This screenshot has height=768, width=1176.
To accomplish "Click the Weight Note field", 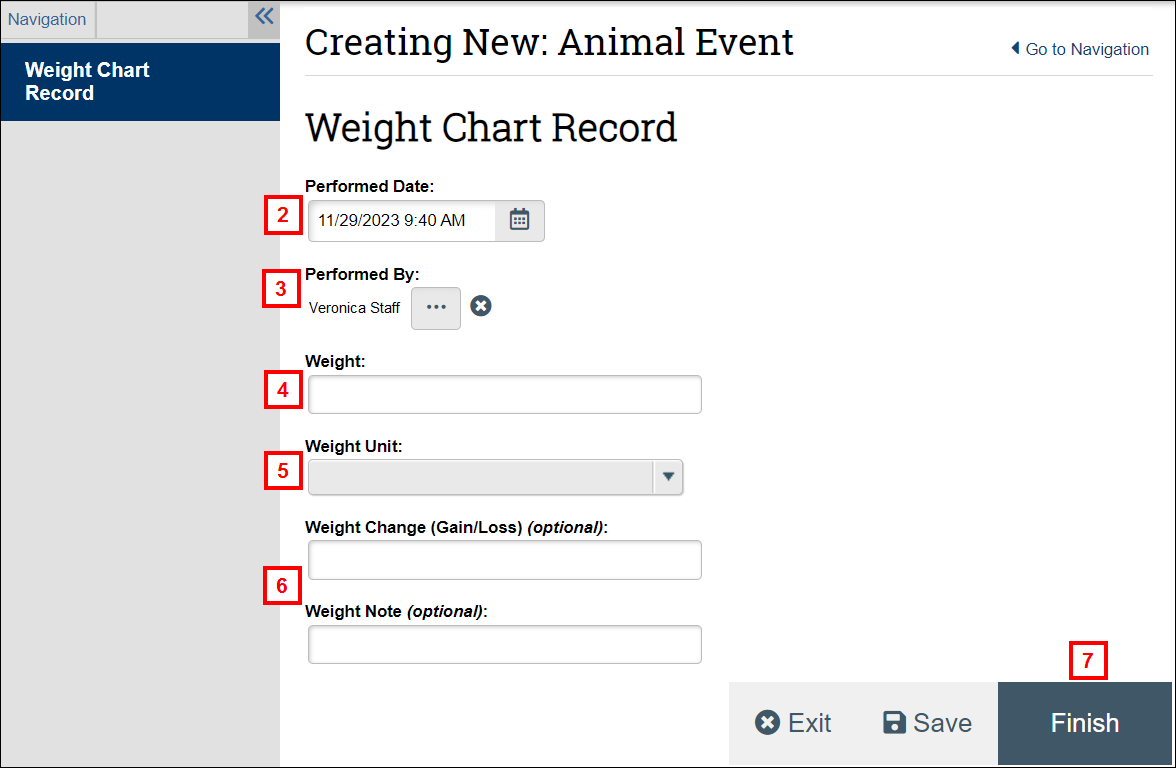I will pyautogui.click(x=504, y=644).
